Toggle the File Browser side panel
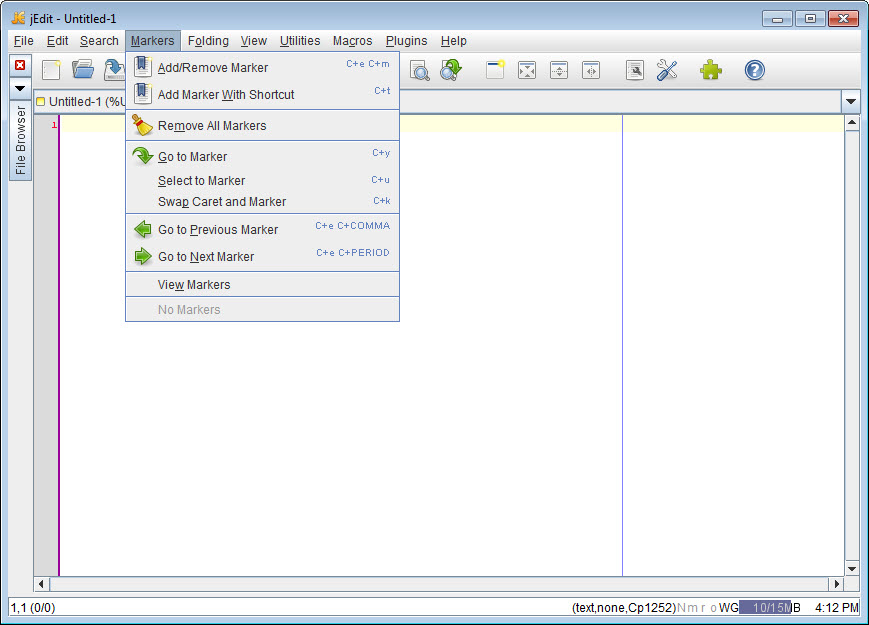869x625 pixels. 21,140
